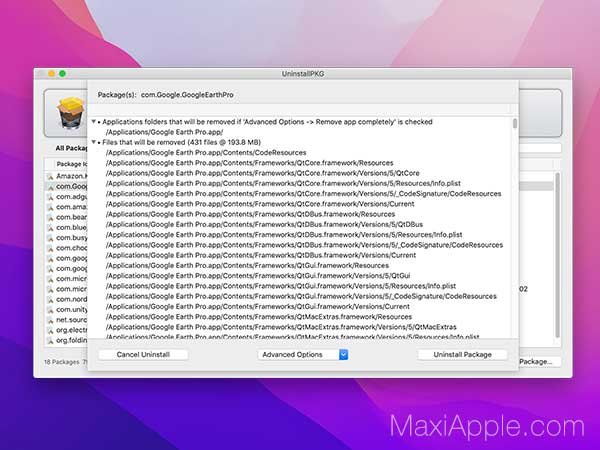600x450 pixels.
Task: Click the package icon beside com.unity row
Action: (x=50, y=310)
